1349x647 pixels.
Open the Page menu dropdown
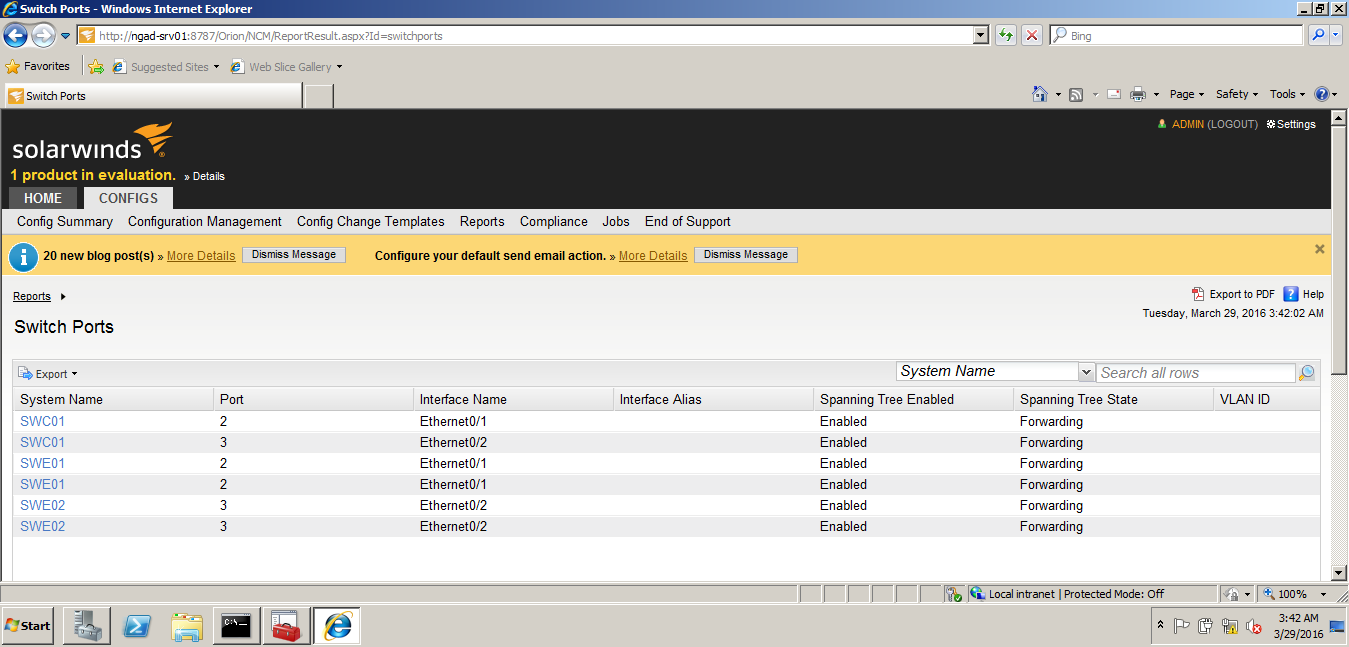1187,94
